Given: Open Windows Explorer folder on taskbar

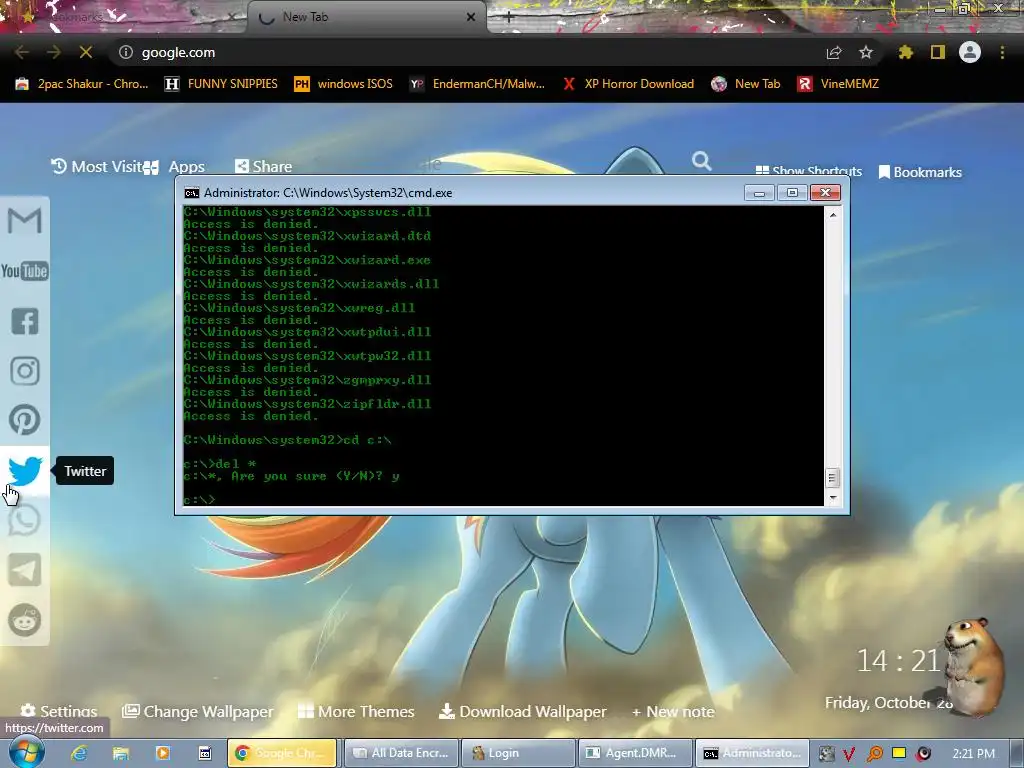Looking at the screenshot, I should pyautogui.click(x=121, y=753).
